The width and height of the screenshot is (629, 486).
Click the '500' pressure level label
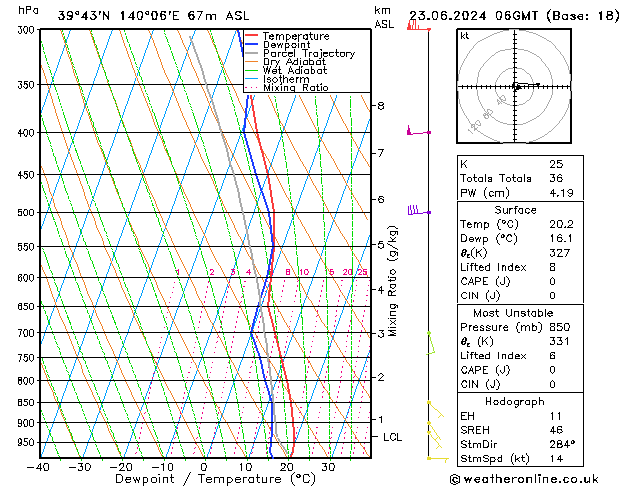28,213
